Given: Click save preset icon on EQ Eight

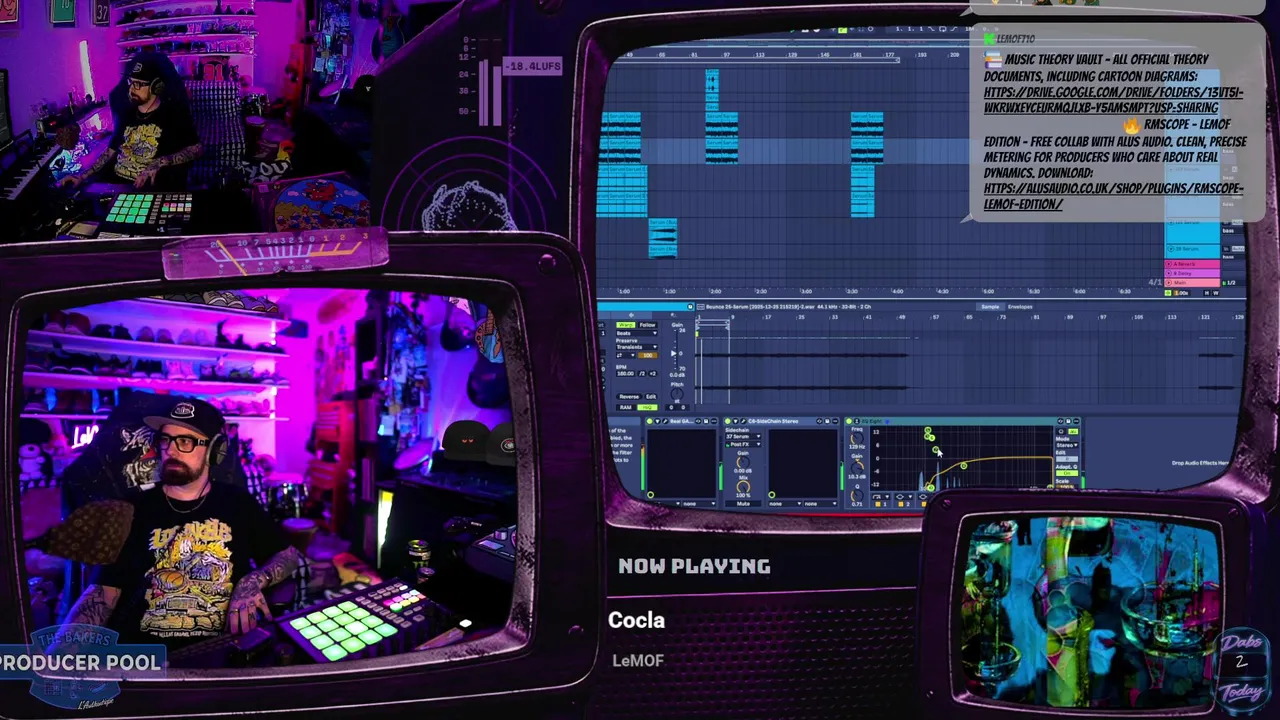Looking at the screenshot, I should pyautogui.click(x=1069, y=421).
